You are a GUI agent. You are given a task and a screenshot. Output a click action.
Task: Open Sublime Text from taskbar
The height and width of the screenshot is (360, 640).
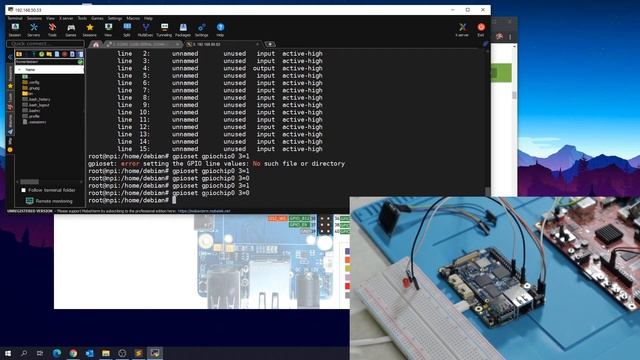pyautogui.click(x=138, y=353)
